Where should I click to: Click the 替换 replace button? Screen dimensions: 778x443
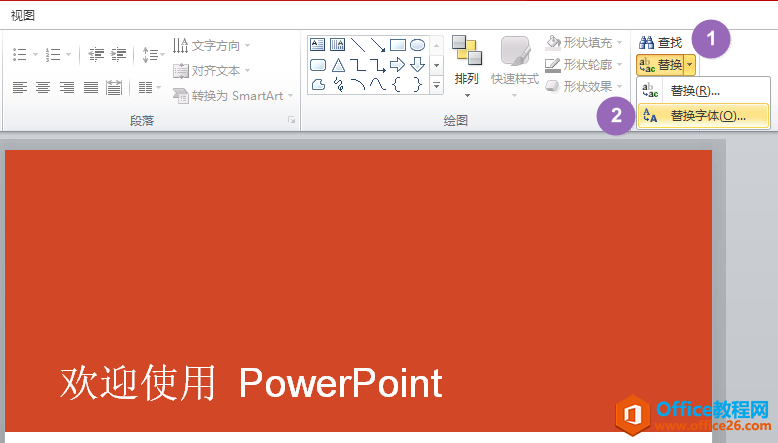(x=660, y=64)
